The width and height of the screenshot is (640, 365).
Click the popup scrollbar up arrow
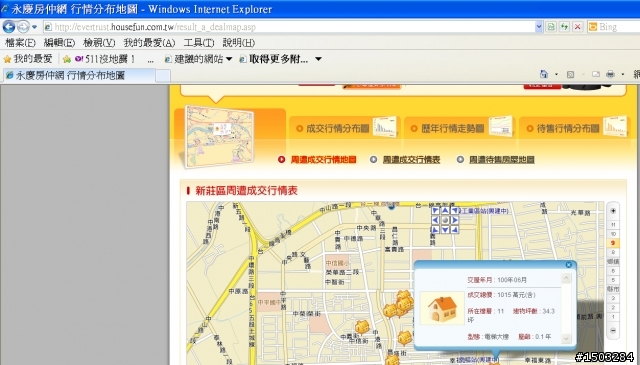click(566, 278)
